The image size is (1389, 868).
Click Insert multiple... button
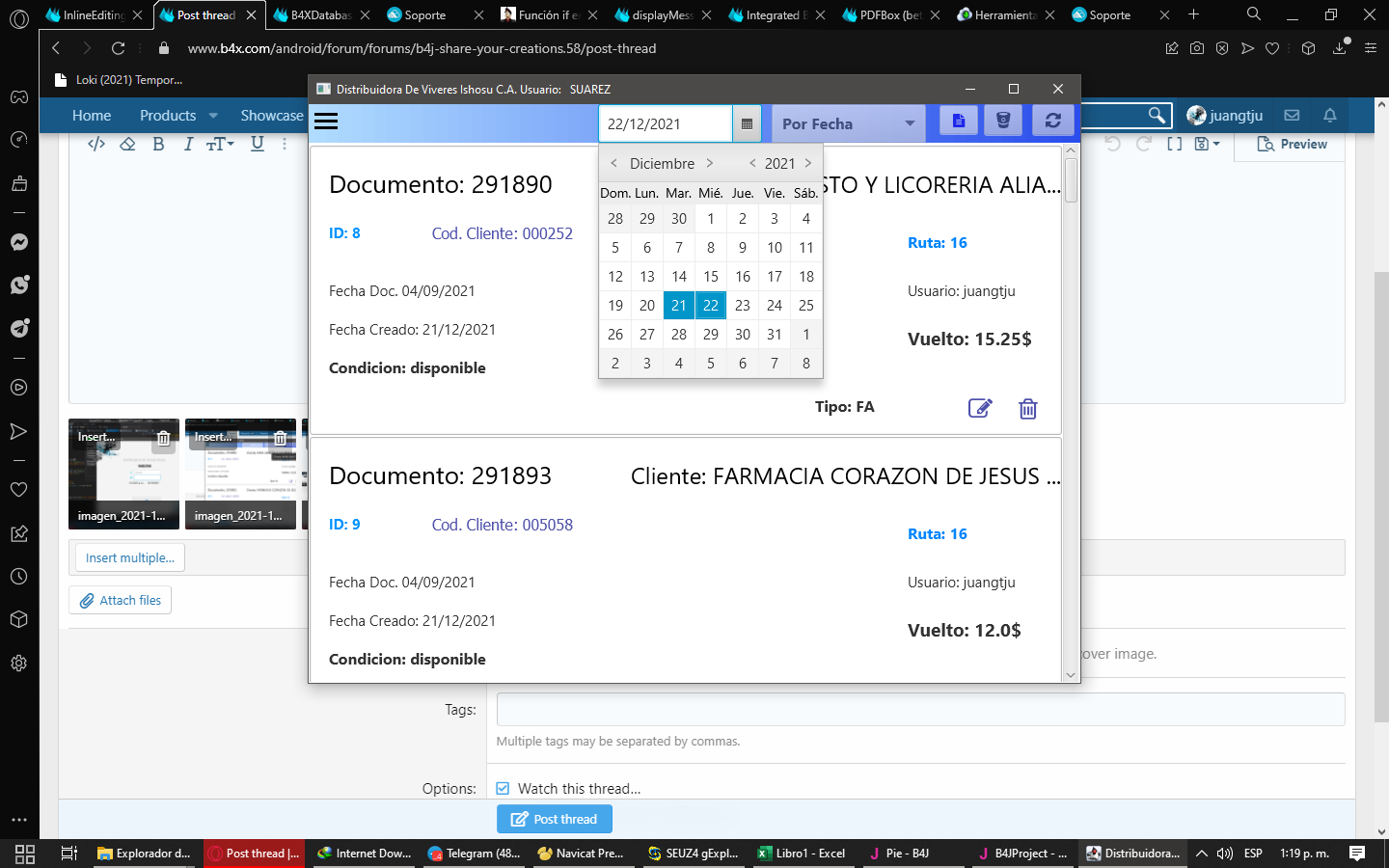[130, 557]
